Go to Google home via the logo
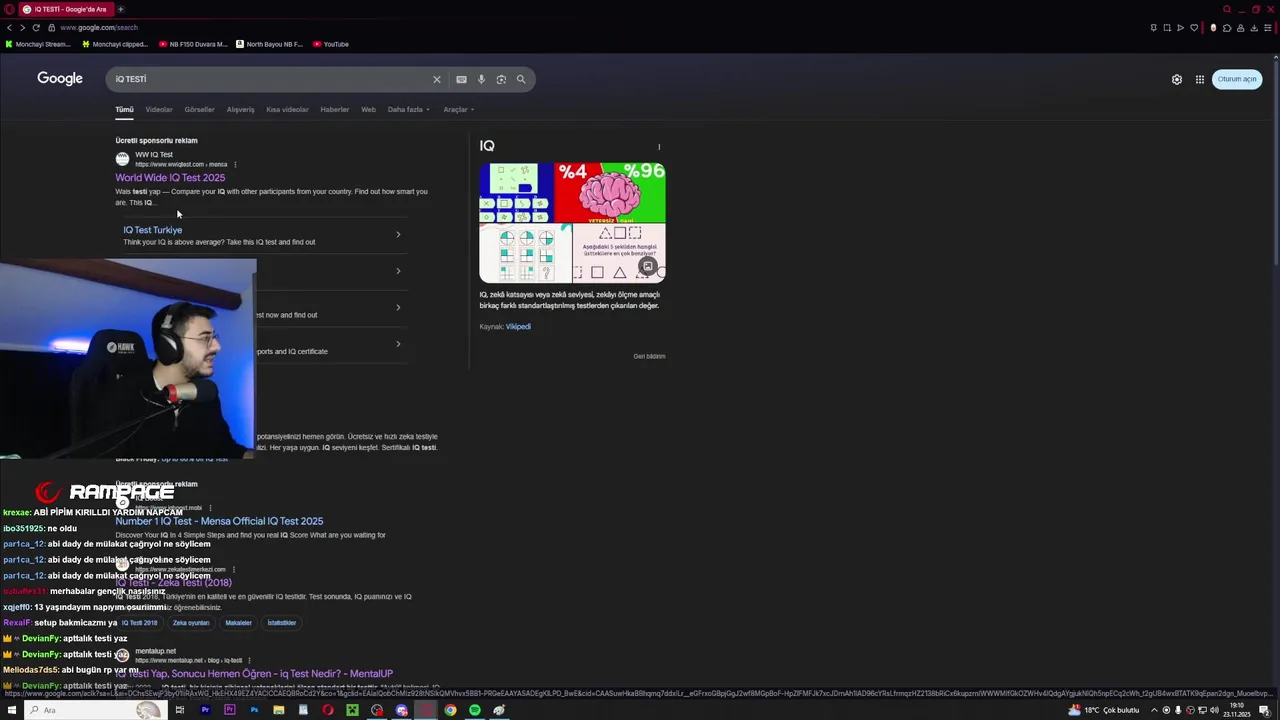The width and height of the screenshot is (1280, 720). pyautogui.click(x=60, y=78)
